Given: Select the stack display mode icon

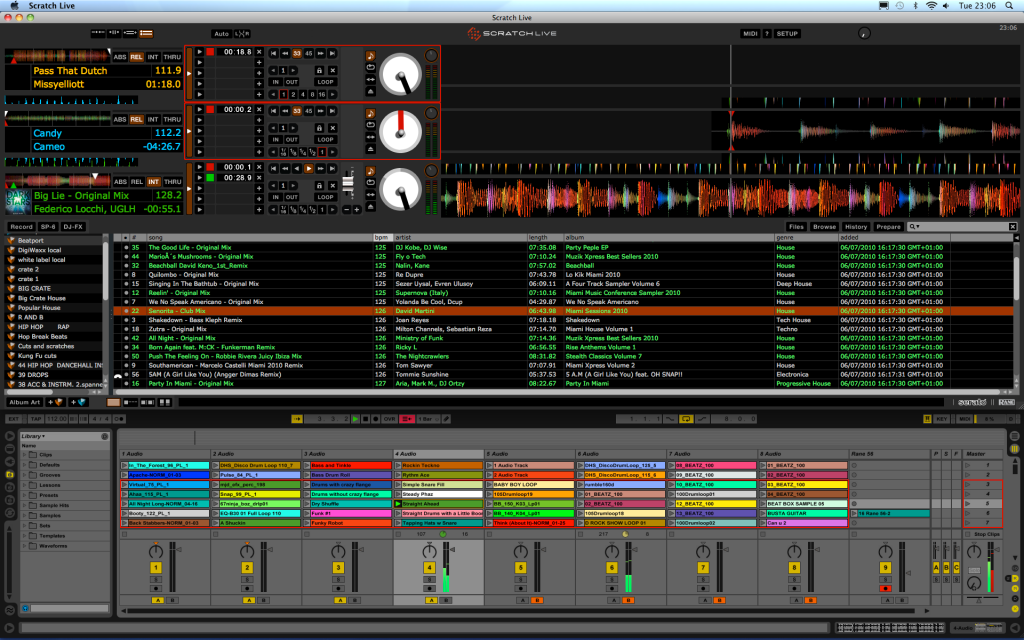Looking at the screenshot, I should 146,33.
